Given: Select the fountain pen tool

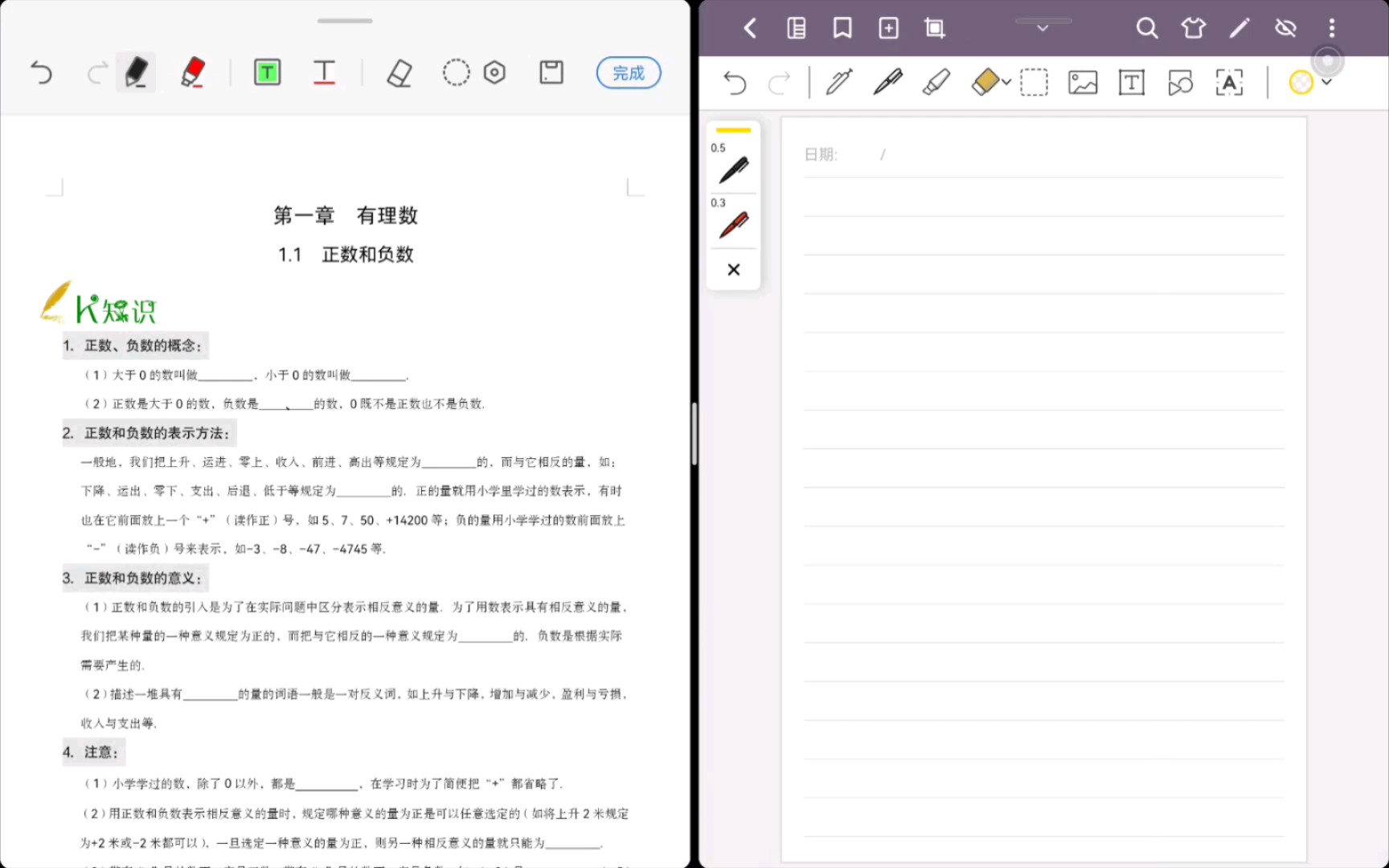Looking at the screenshot, I should coord(838,81).
